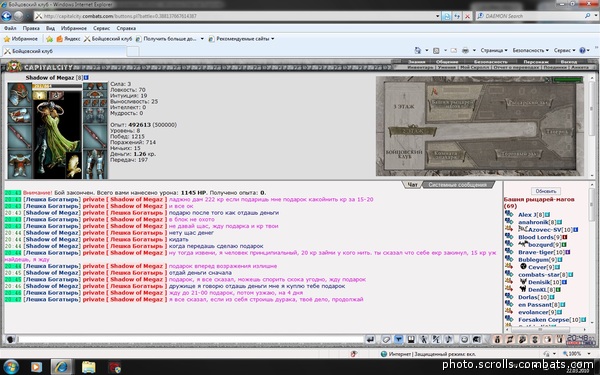This screenshot has height=375, width=600.
Task: Open the folder icon in the taskbar
Action: [x=88, y=367]
